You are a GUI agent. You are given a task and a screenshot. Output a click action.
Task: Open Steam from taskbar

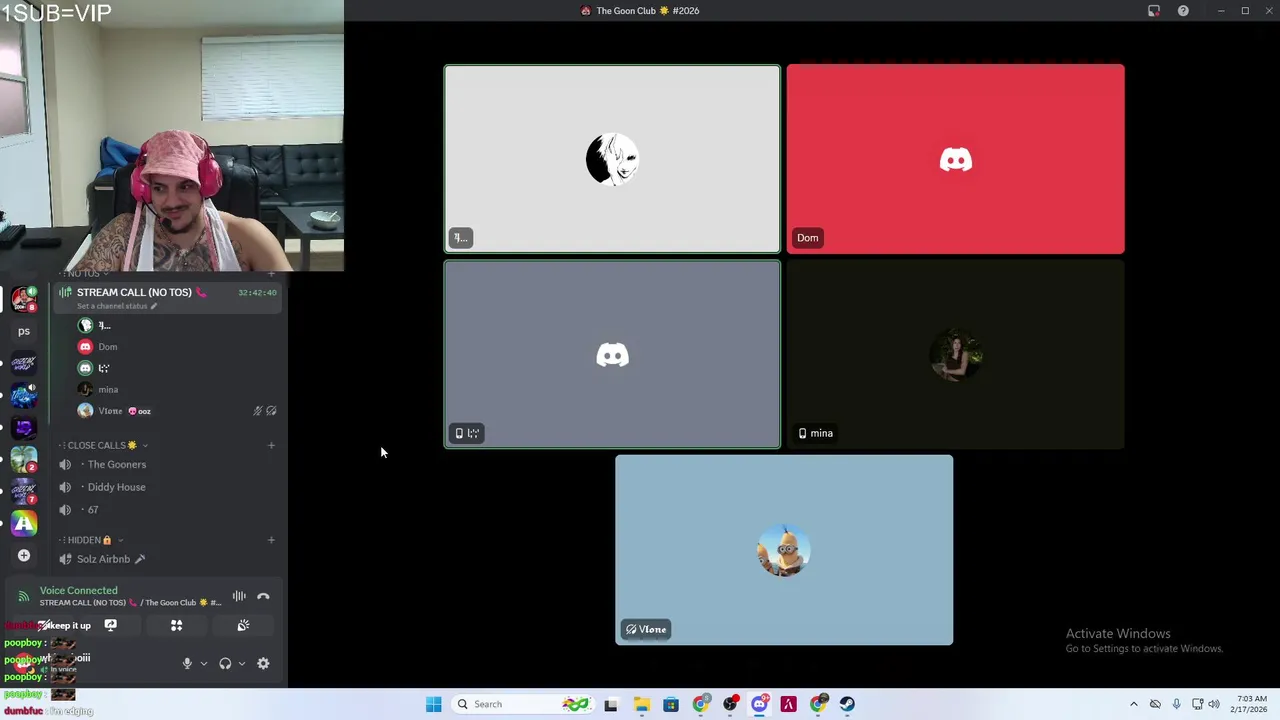[x=847, y=704]
